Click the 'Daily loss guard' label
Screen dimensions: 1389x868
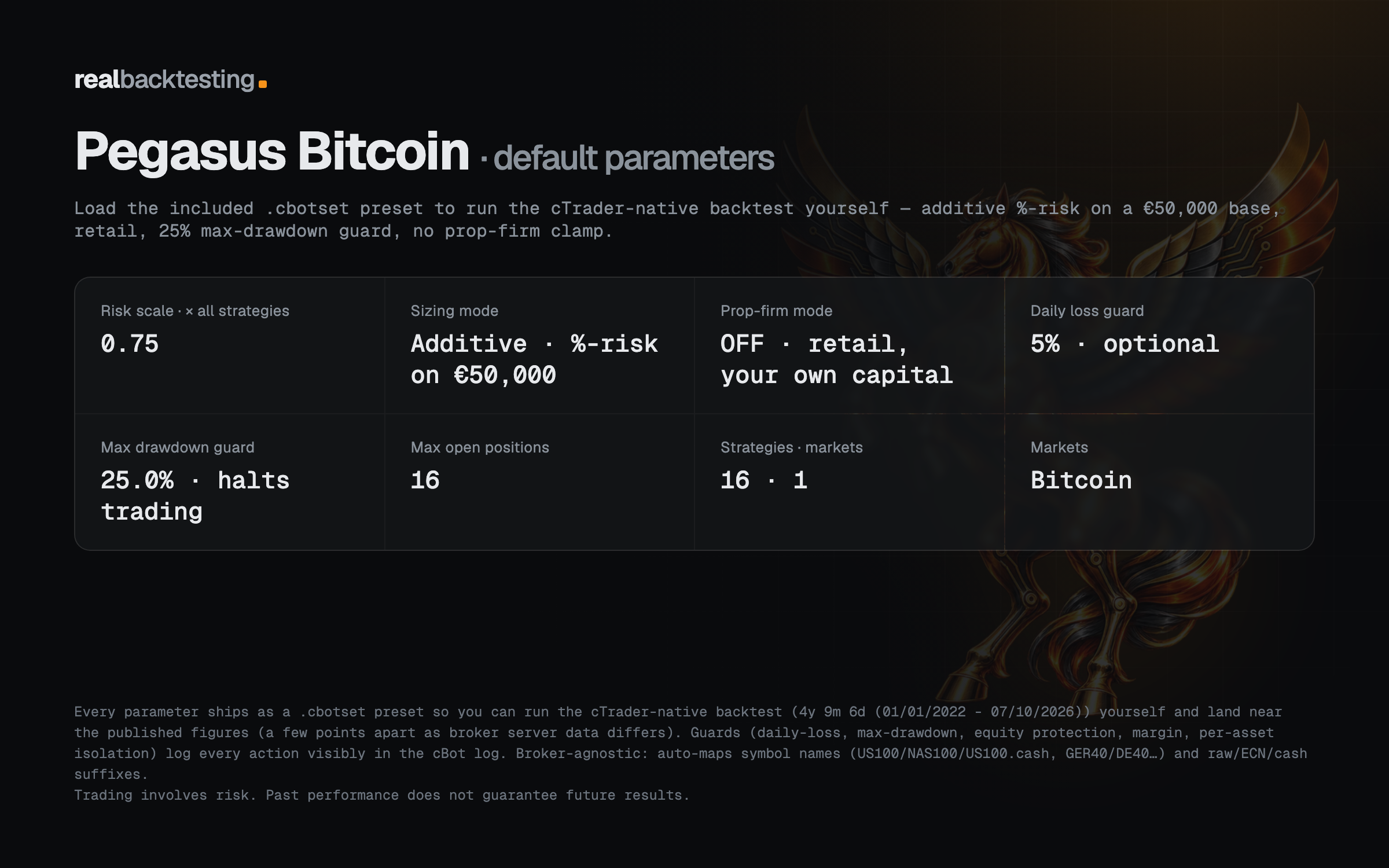coord(1087,311)
